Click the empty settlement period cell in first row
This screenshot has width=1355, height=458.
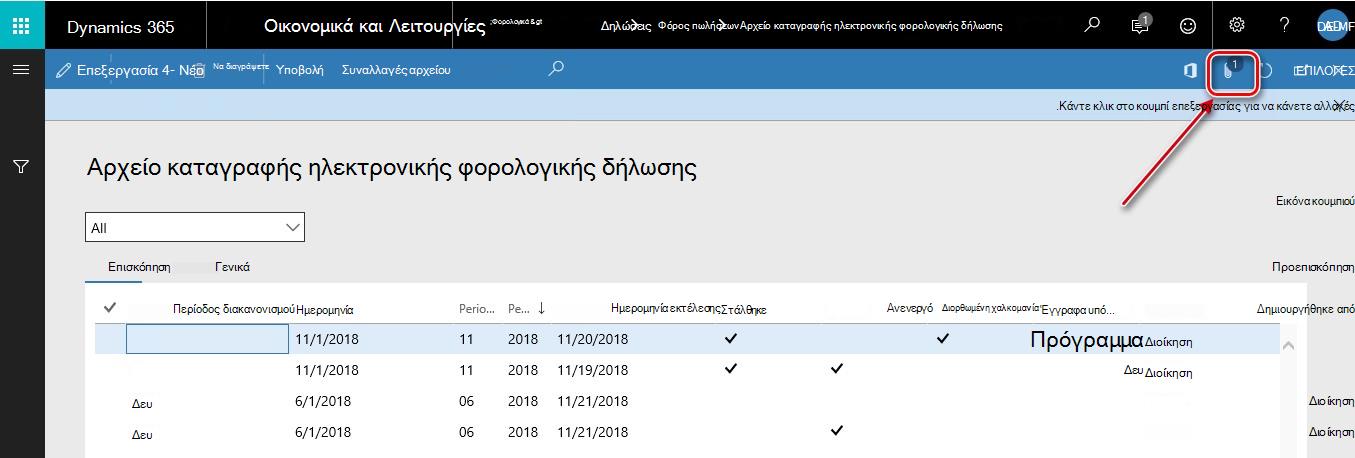(207, 339)
